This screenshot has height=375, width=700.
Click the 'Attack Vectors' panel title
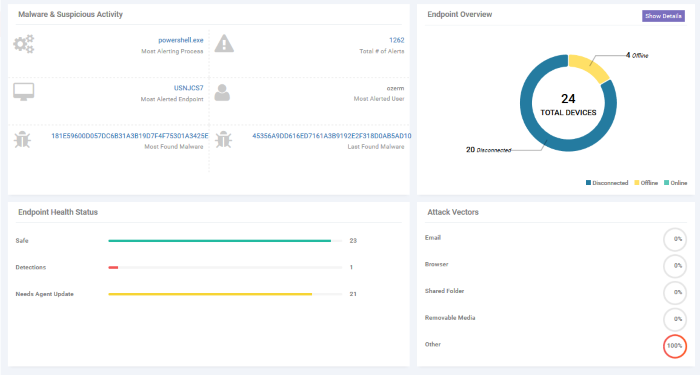[453, 212]
